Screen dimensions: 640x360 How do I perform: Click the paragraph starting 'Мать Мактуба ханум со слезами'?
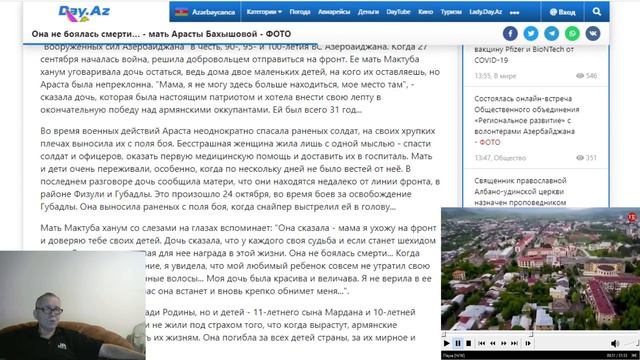(x=238, y=259)
